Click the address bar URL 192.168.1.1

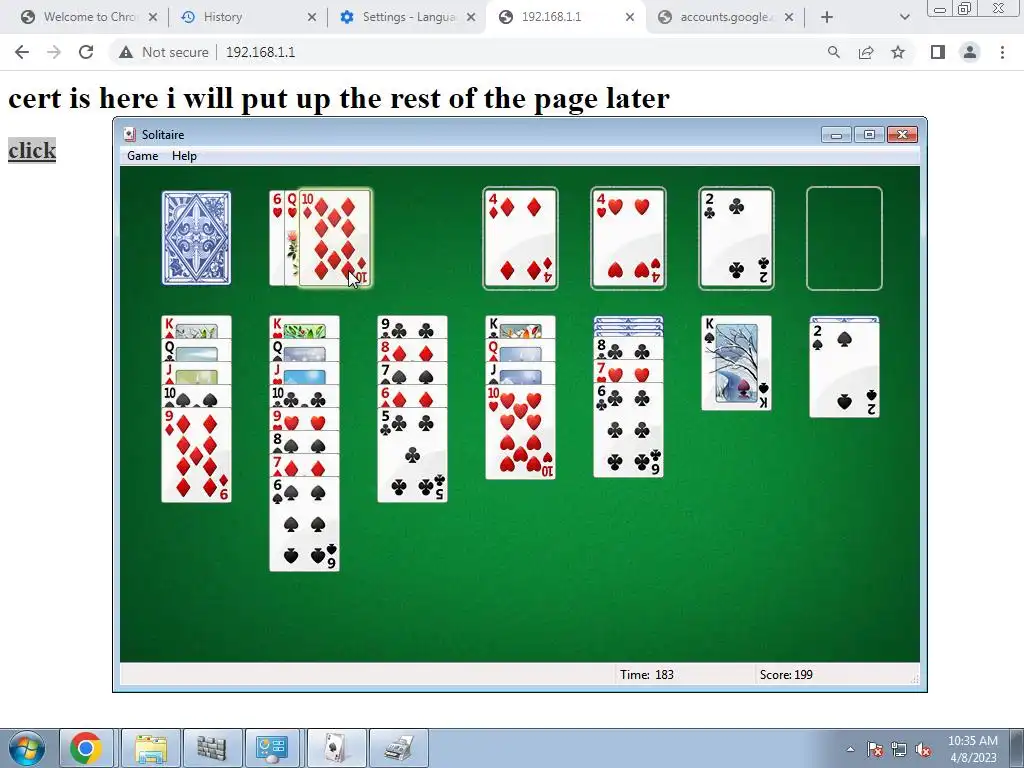[x=261, y=52]
